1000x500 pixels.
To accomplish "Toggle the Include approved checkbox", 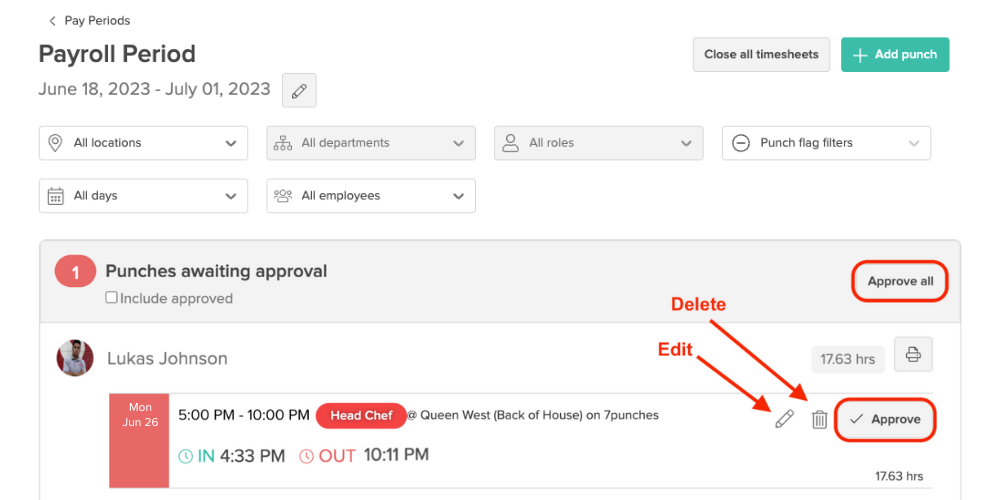I will (112, 297).
